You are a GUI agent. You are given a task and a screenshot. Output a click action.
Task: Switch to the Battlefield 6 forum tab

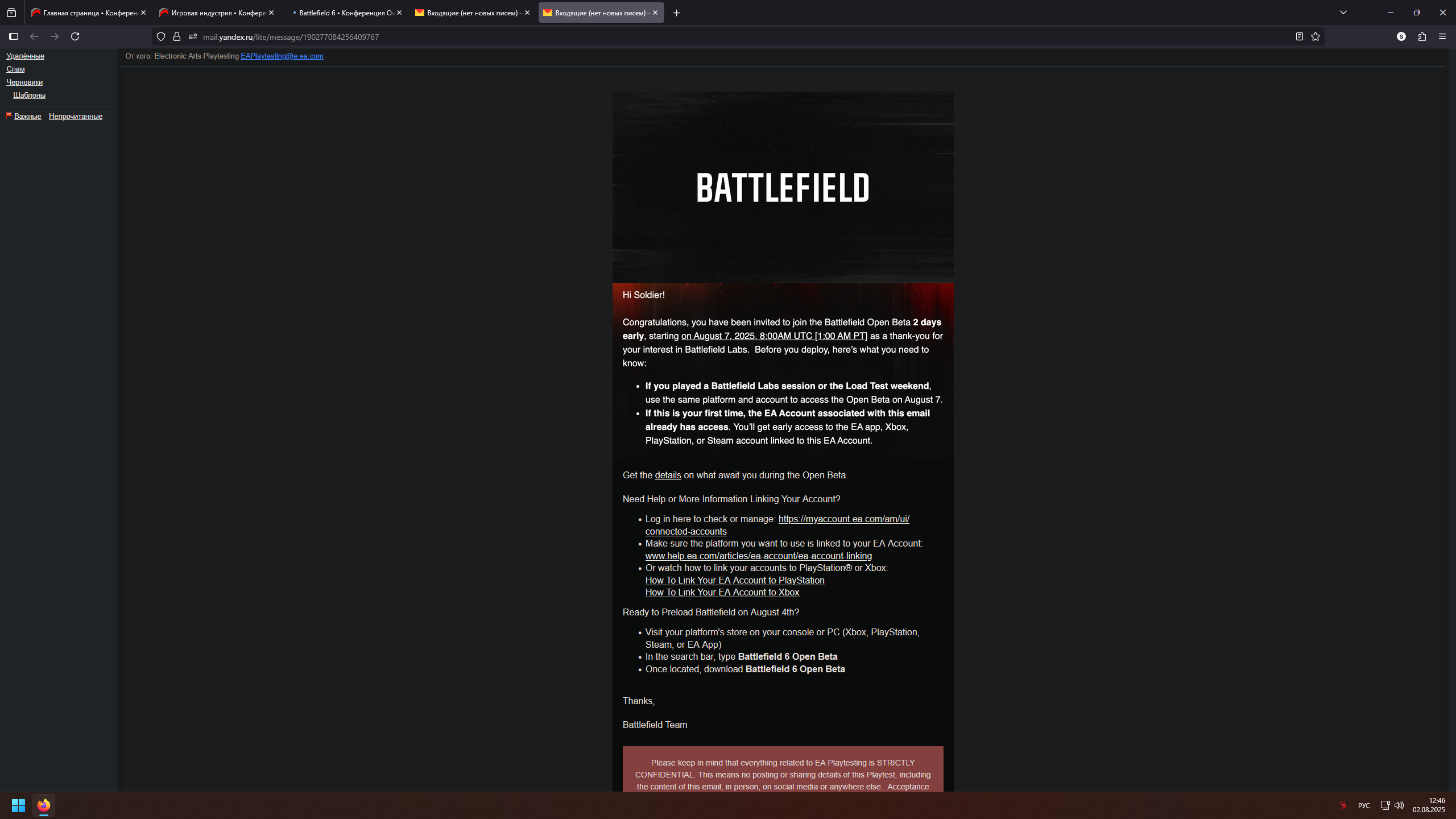(x=345, y=13)
